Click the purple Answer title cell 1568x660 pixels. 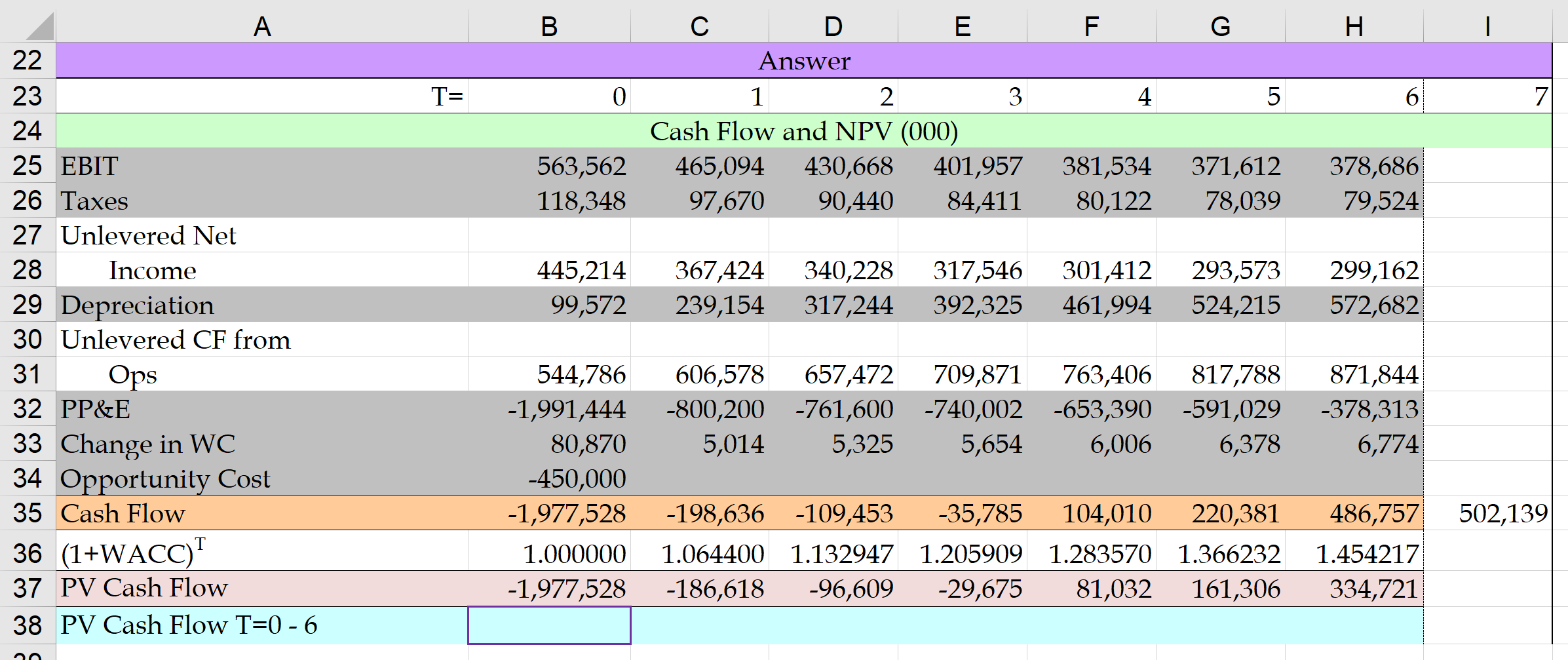[x=804, y=60]
